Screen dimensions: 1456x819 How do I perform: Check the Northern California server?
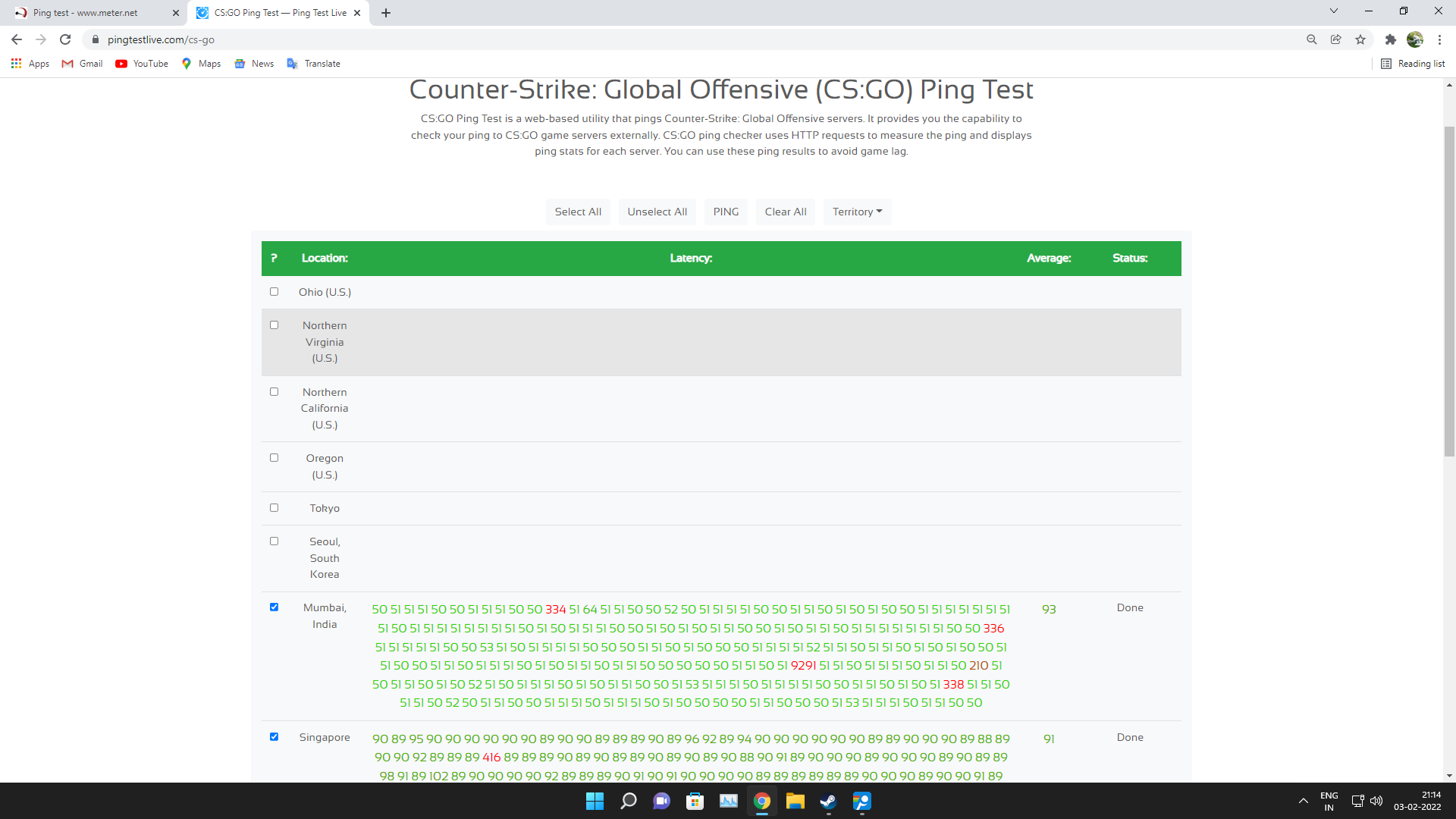[275, 392]
